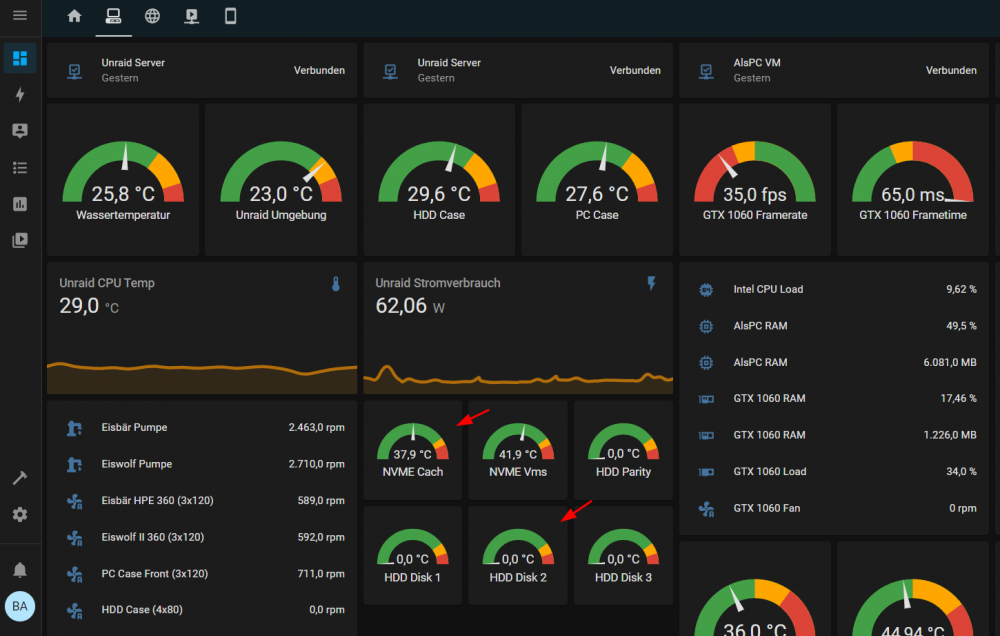Open the History chart icon in sidebar
Viewport: 1000px width, 636px height.
20,204
